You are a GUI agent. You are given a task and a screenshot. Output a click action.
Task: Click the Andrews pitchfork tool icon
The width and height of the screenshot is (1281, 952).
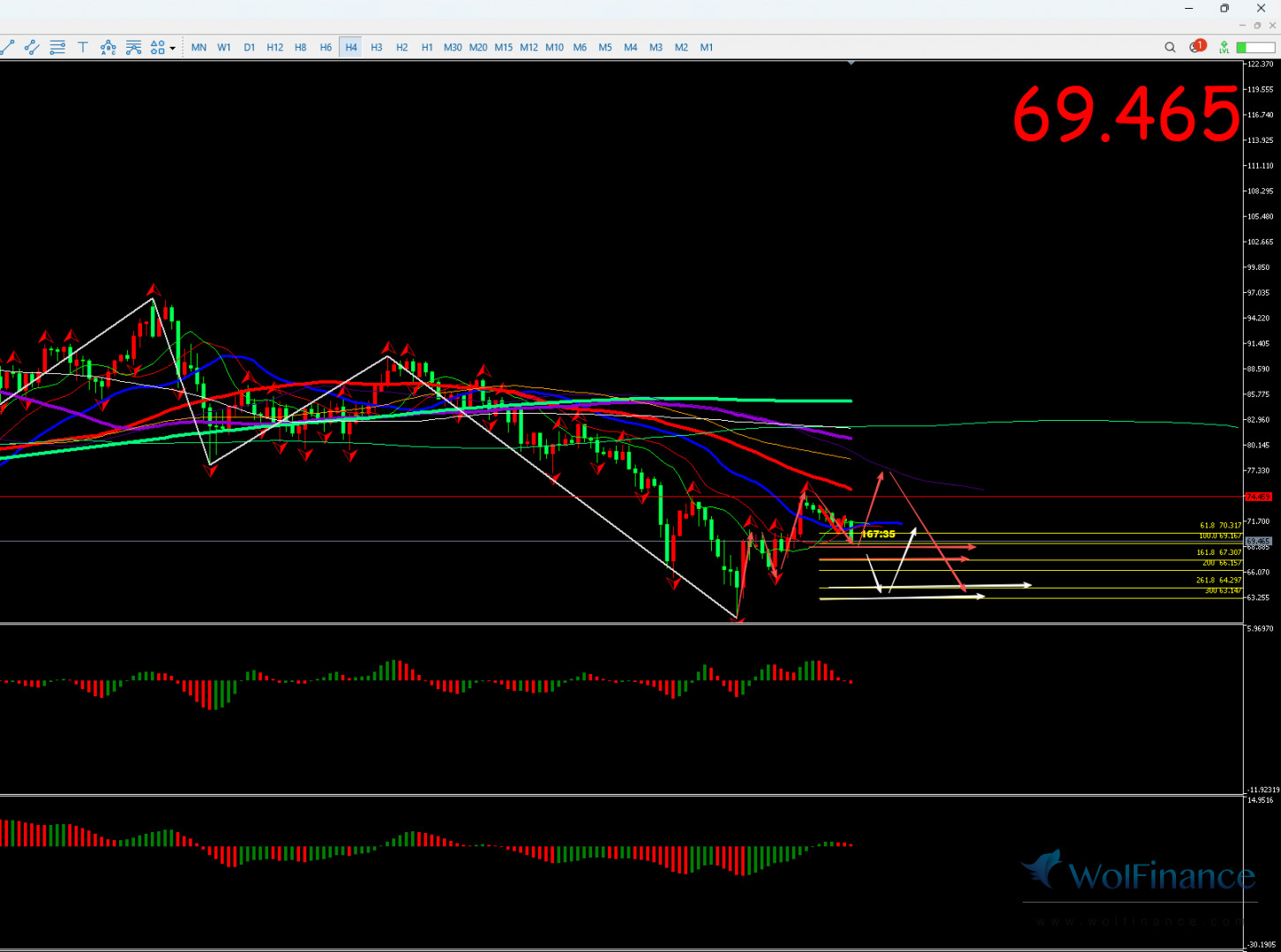tap(133, 48)
